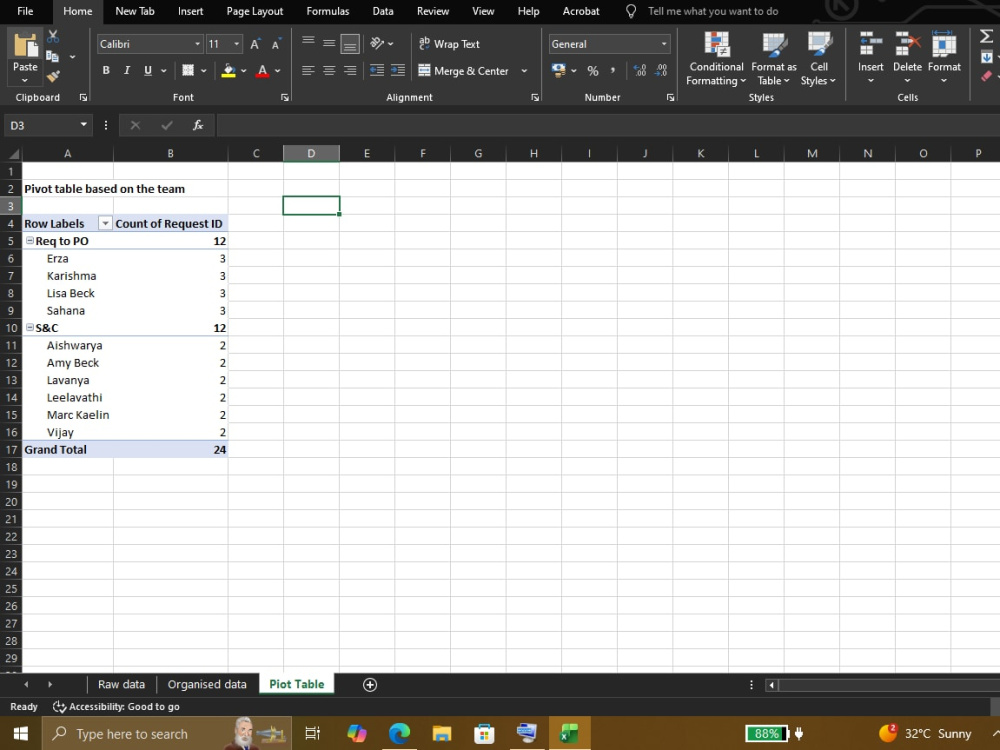1000x750 pixels.
Task: Click the Cut scissors icon
Action: pyautogui.click(x=53, y=36)
